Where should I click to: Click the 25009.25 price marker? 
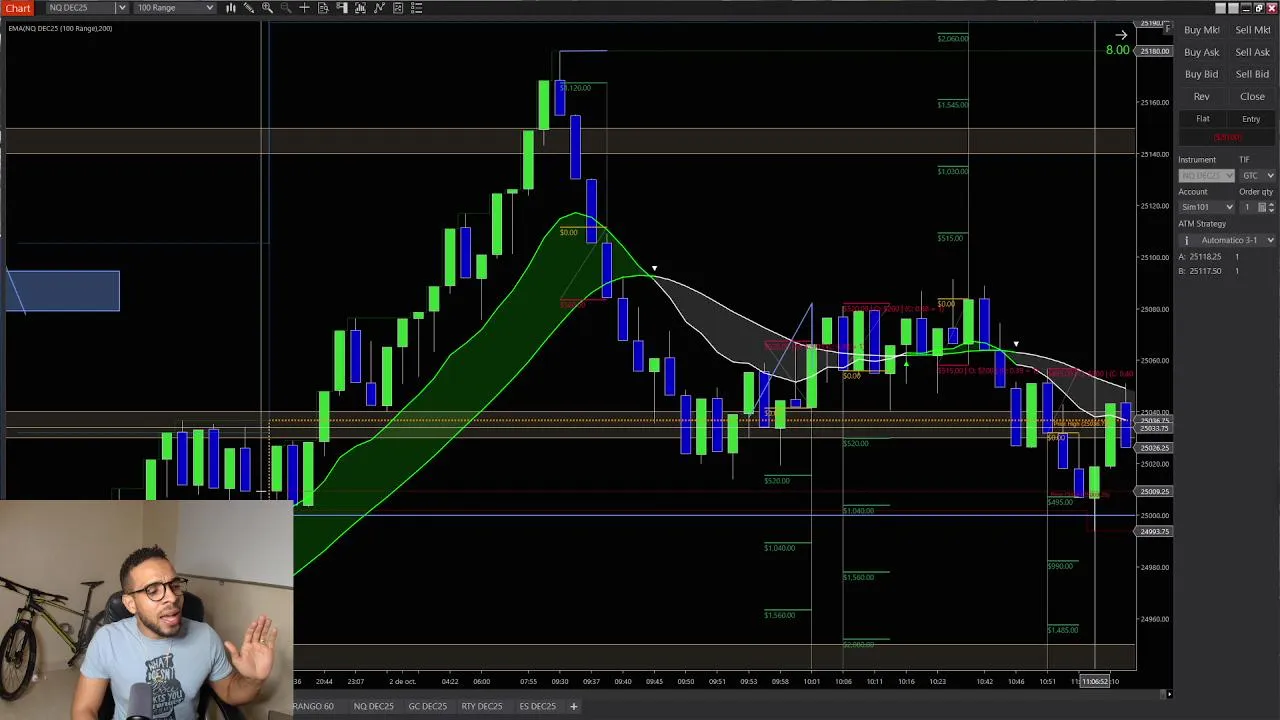point(1154,492)
